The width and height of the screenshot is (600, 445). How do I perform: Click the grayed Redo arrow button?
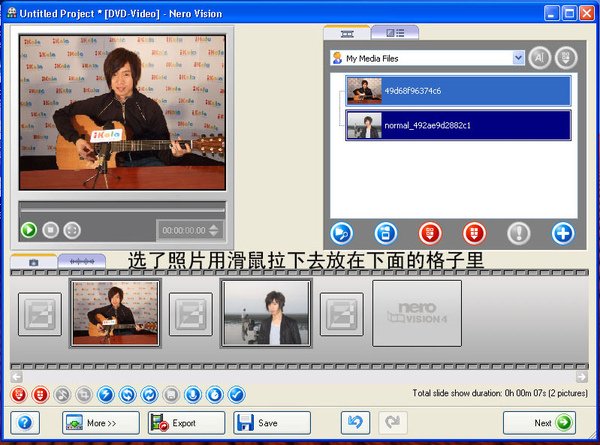point(393,423)
